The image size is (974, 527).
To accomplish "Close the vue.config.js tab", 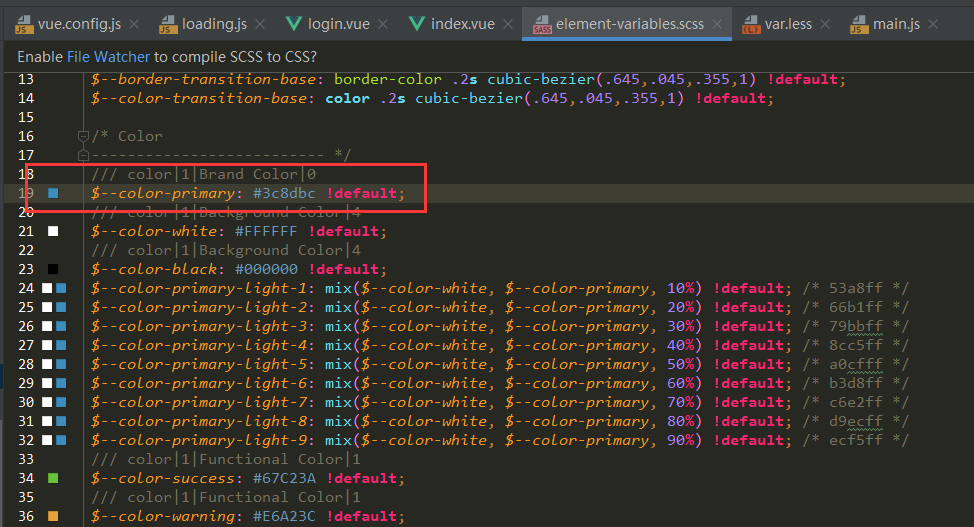I will point(134,24).
